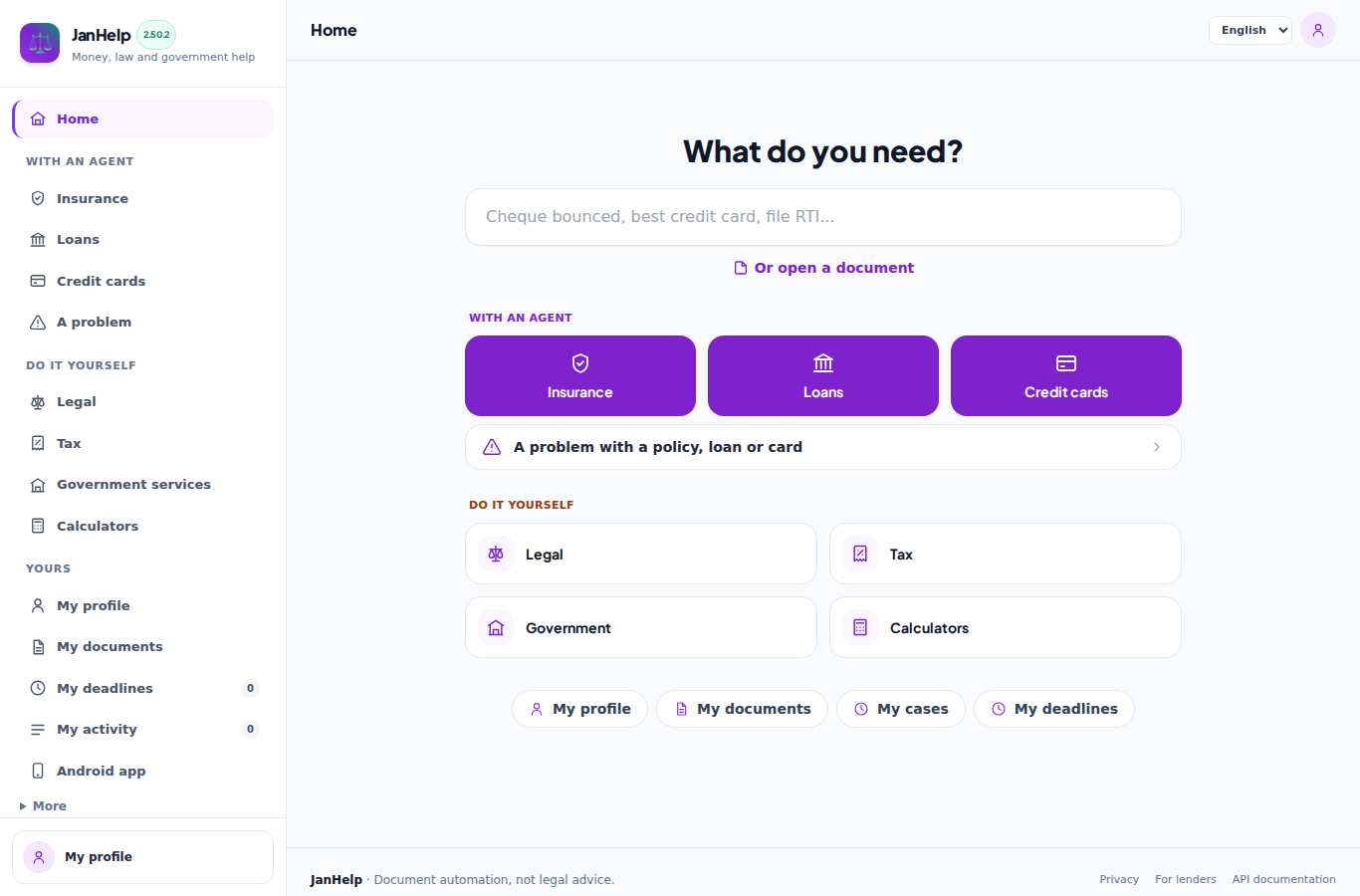
Task: Click the My documents pill button
Action: point(742,709)
